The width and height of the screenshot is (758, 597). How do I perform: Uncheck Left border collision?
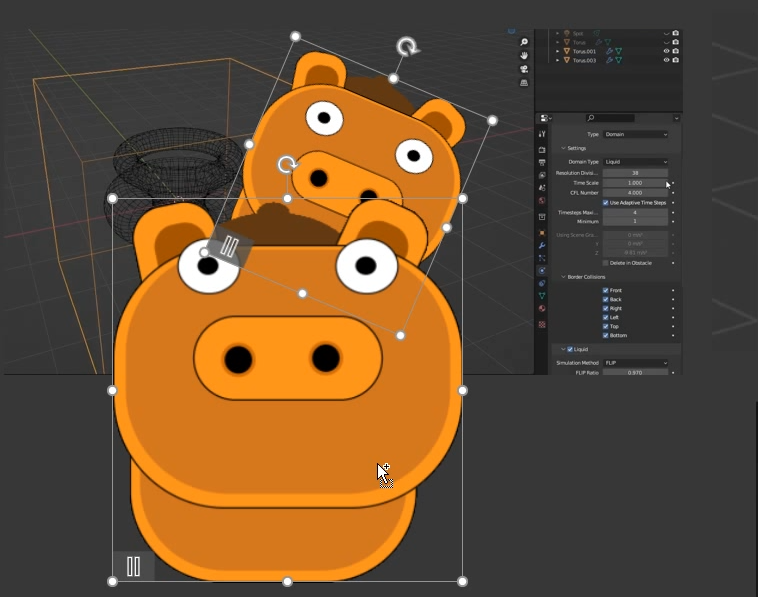pos(605,318)
